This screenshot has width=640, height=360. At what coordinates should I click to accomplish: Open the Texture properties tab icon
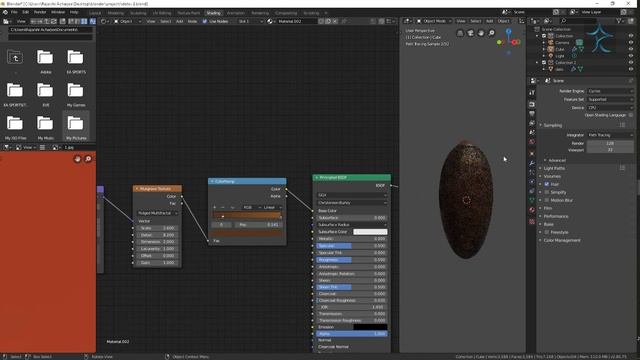pyautogui.click(x=532, y=222)
